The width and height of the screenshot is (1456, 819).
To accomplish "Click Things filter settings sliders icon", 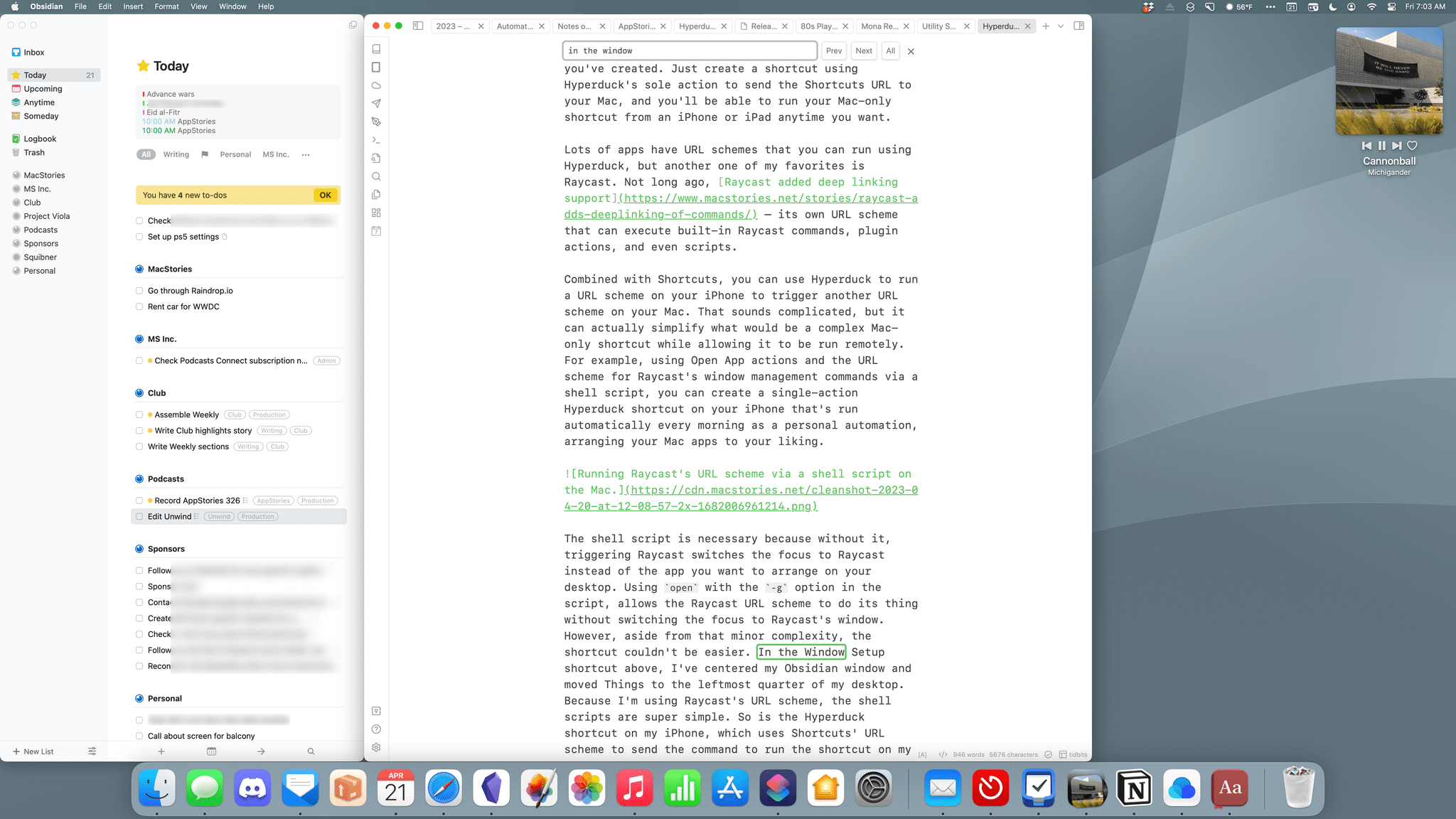I will click(x=92, y=751).
